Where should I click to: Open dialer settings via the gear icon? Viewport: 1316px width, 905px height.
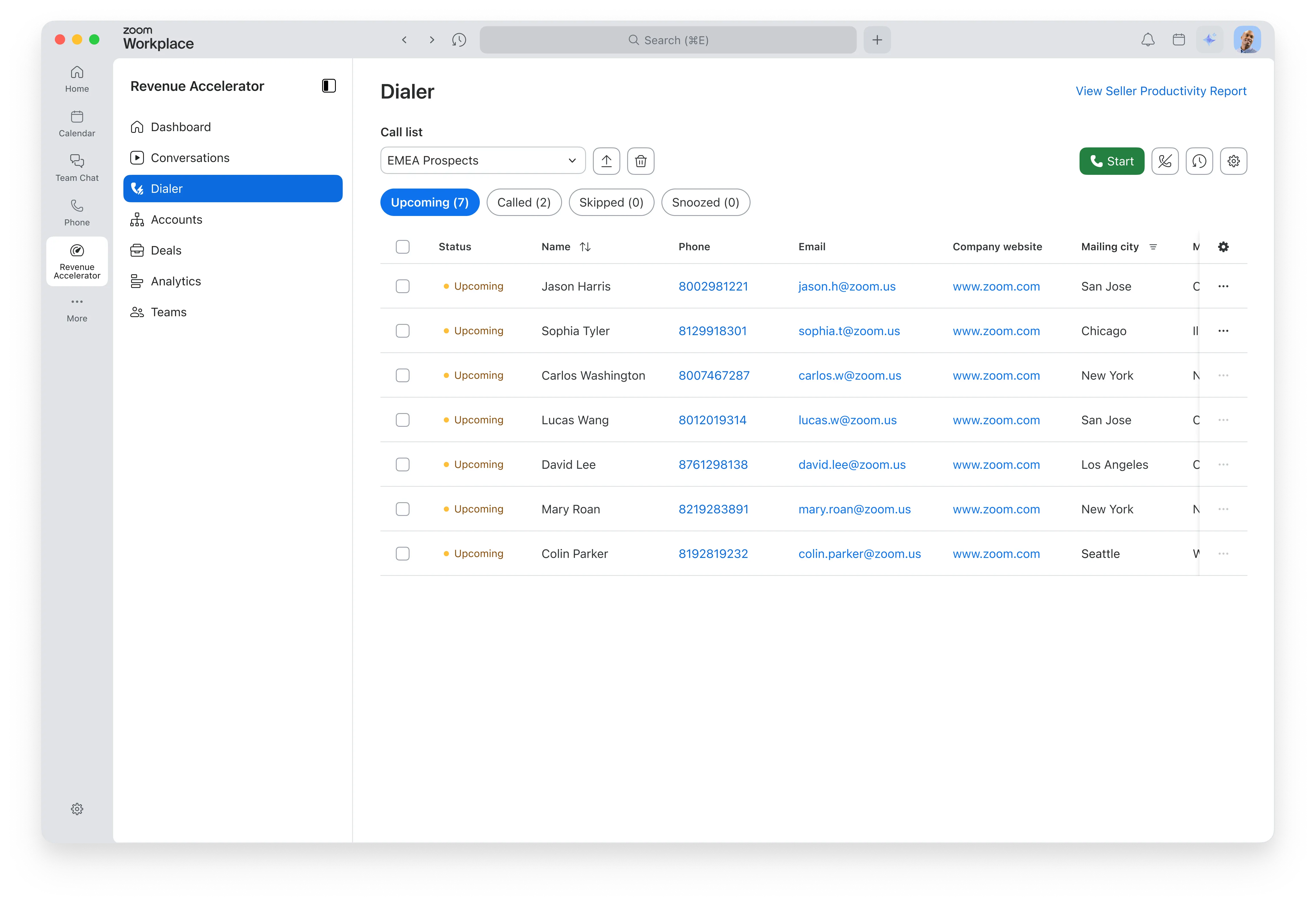[1234, 161]
